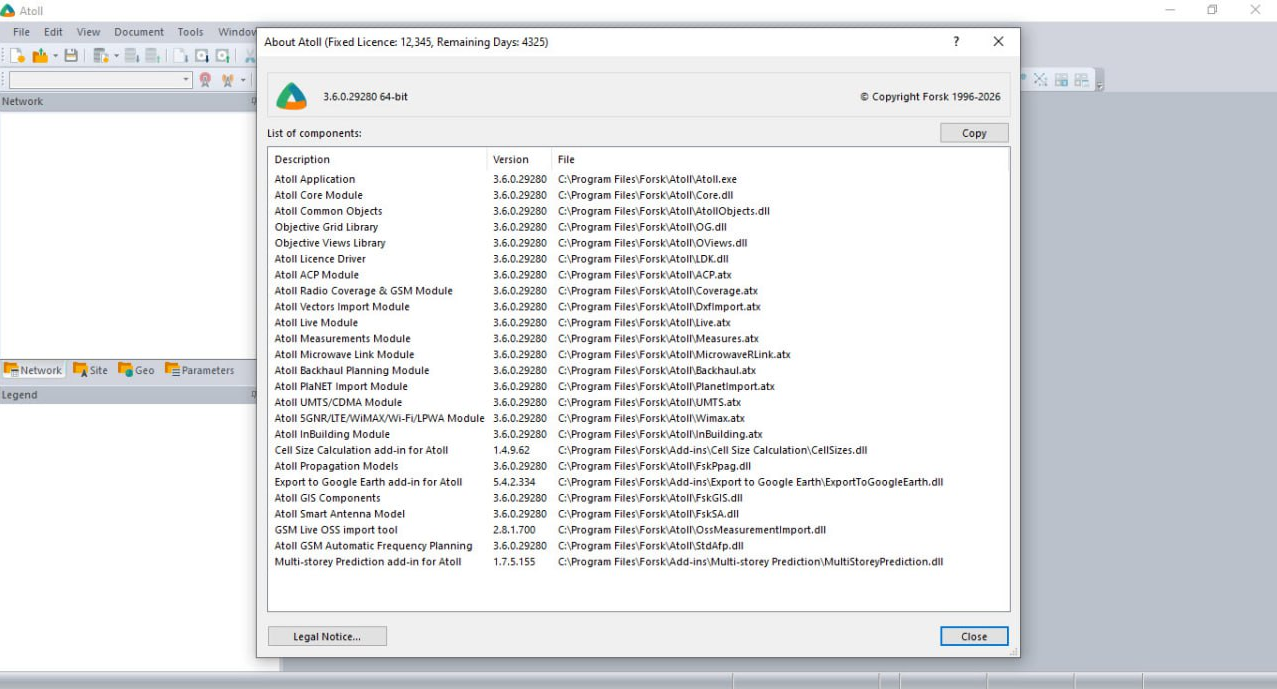Select the Atoll PlaNET Import Module row
The image size is (1277, 689).
click(638, 386)
